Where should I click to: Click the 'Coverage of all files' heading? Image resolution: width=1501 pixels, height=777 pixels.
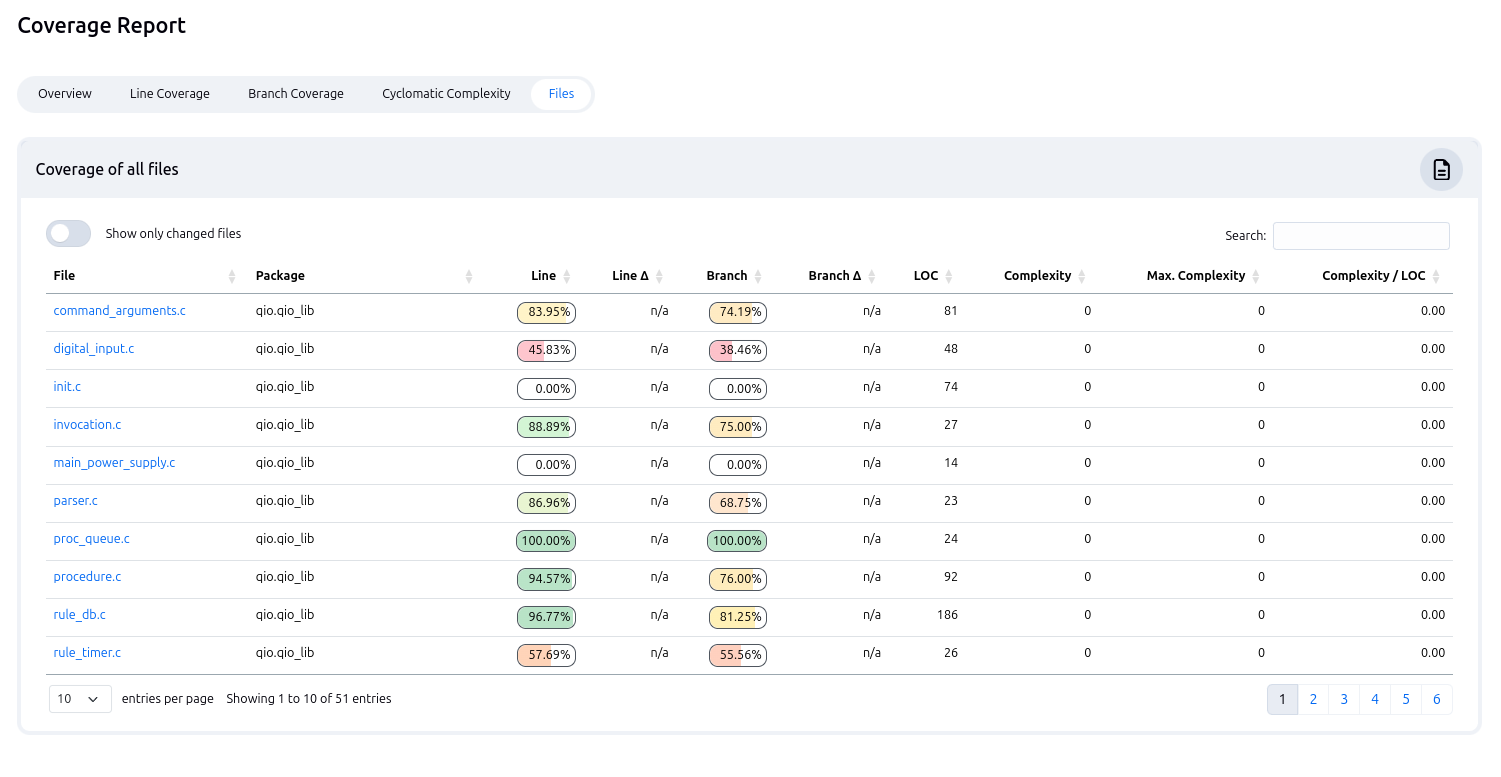tap(107, 169)
